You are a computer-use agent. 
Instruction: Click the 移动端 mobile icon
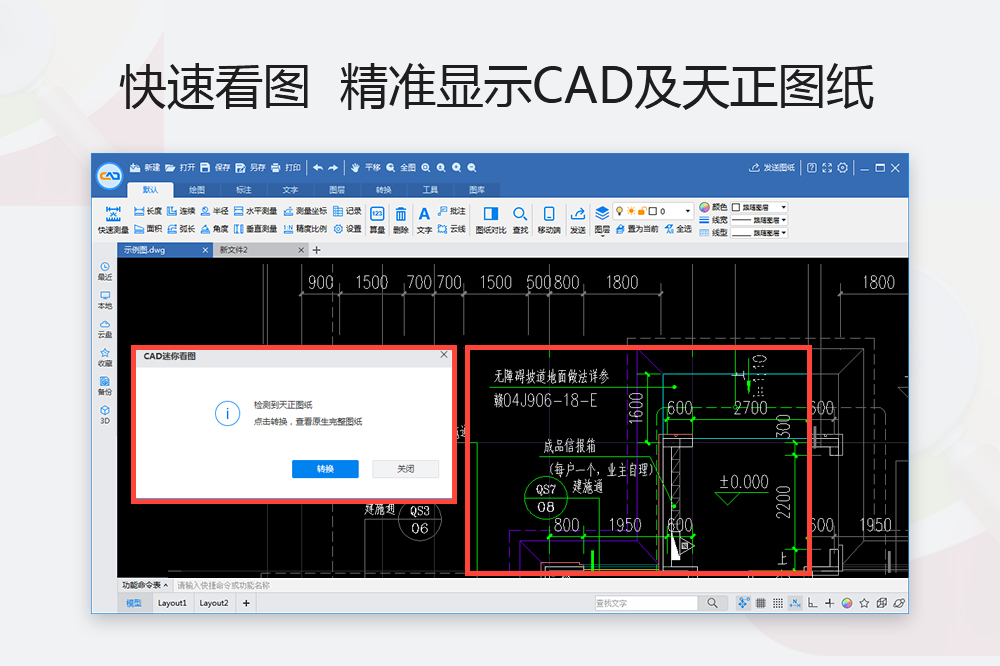[x=548, y=217]
